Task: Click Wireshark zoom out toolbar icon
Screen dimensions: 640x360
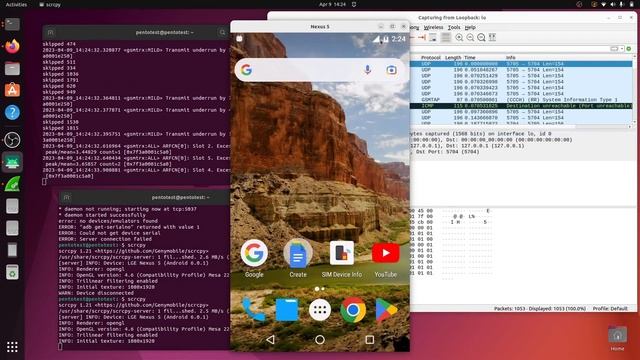Action: point(470,38)
